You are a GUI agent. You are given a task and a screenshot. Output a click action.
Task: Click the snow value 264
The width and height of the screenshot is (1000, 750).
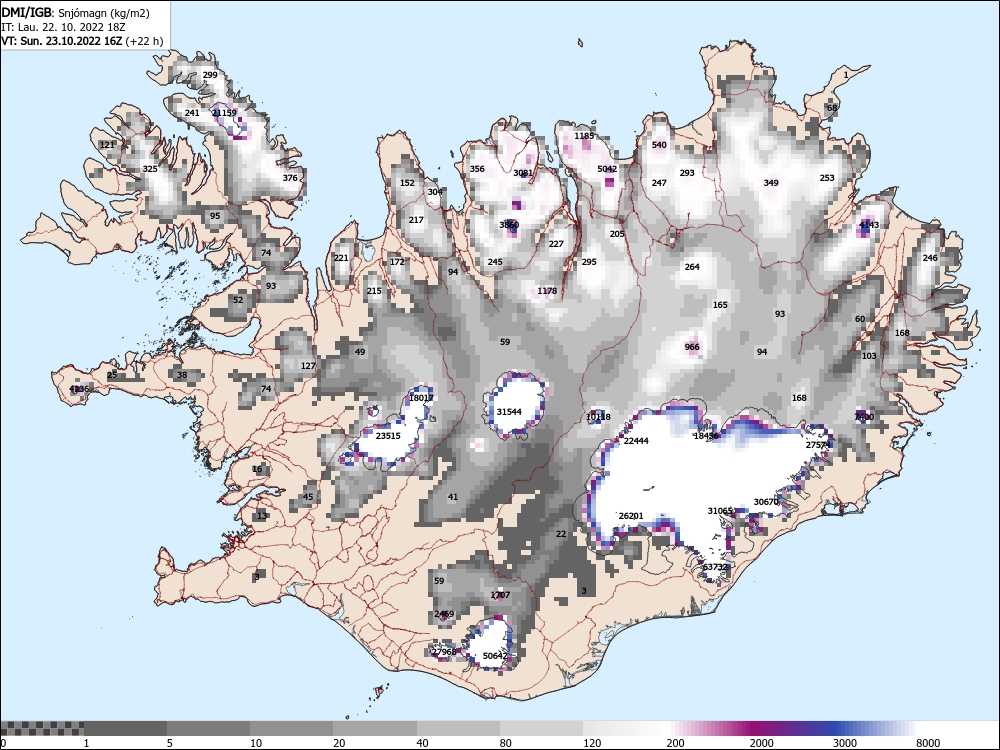[x=692, y=267]
